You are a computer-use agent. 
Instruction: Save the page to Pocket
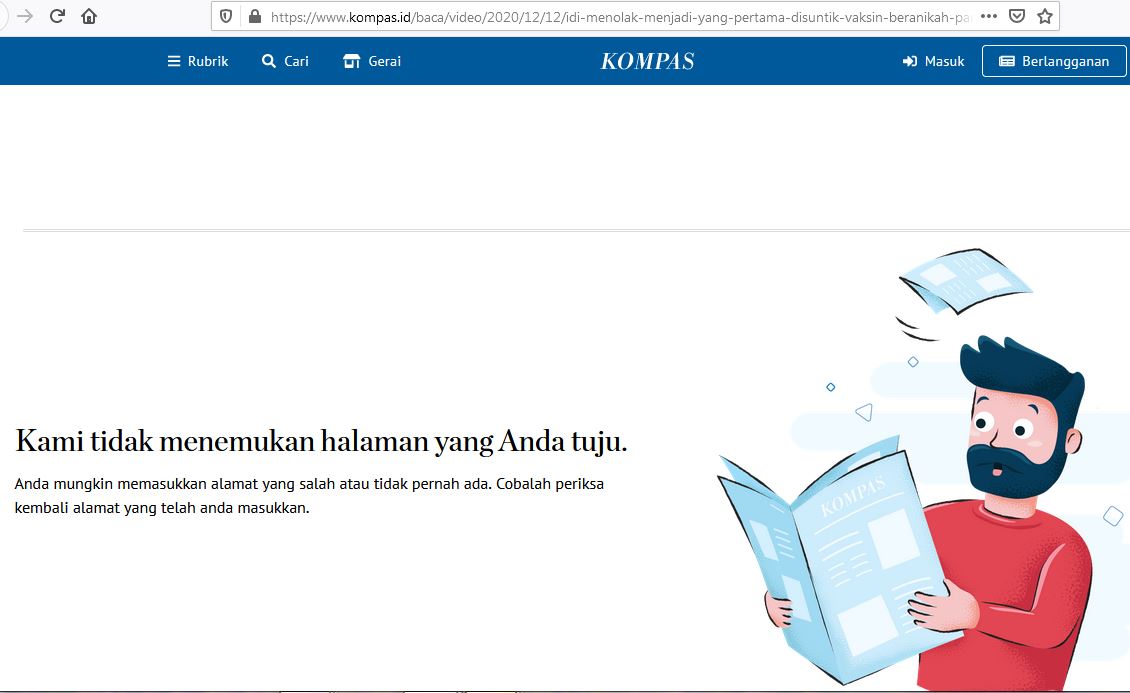tap(1016, 16)
